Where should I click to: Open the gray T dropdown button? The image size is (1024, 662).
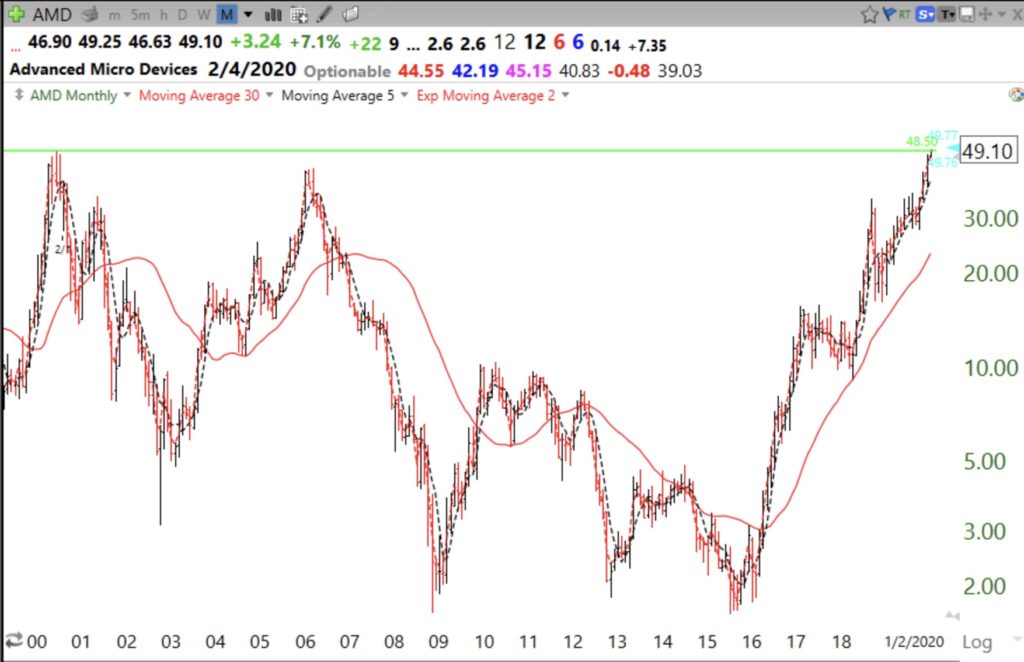click(x=948, y=14)
